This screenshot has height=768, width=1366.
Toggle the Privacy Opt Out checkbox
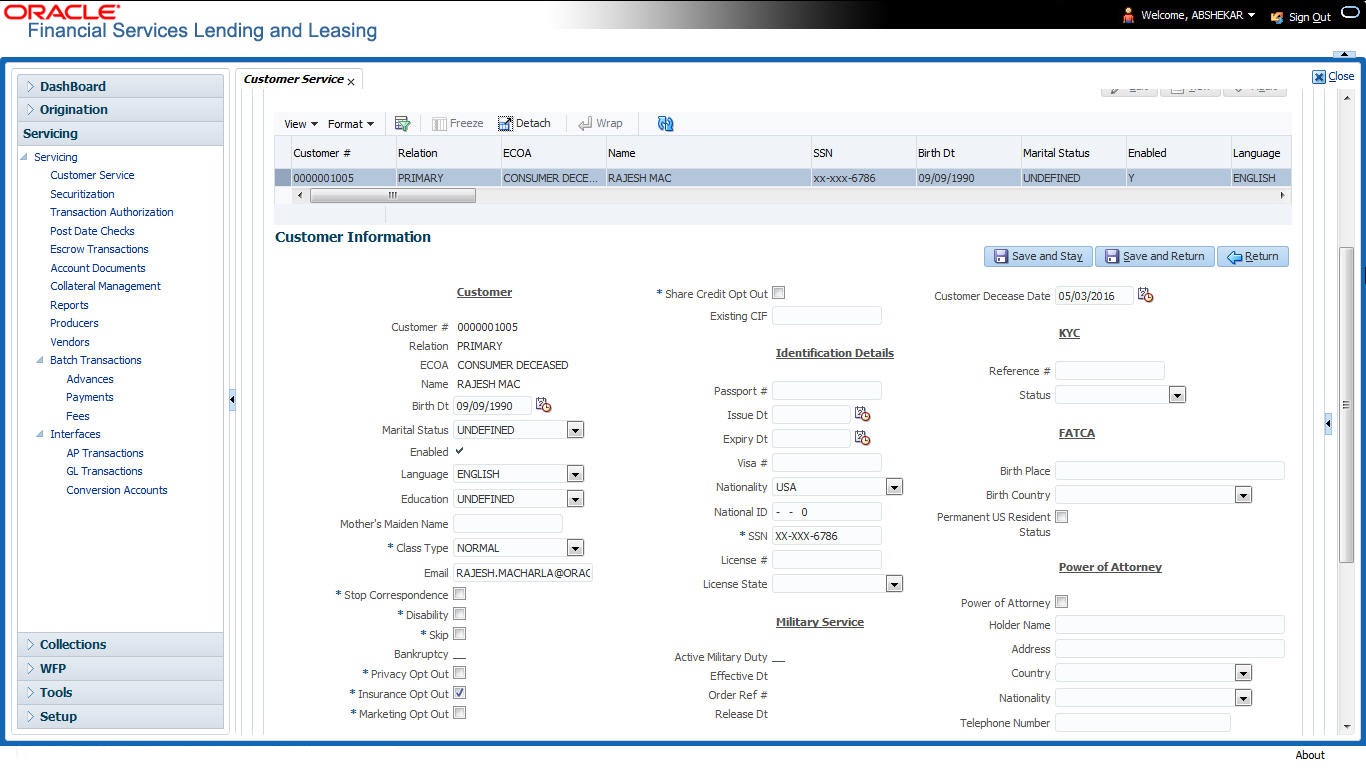point(460,673)
